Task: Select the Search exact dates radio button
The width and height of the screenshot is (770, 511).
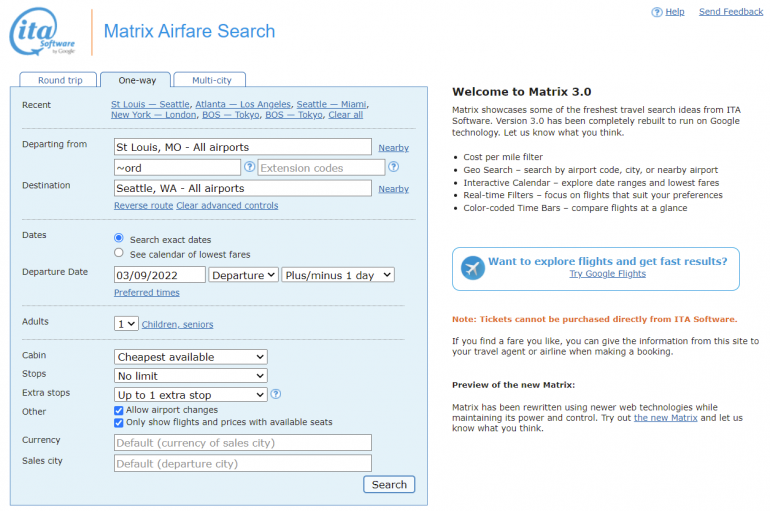Action: click(x=119, y=239)
